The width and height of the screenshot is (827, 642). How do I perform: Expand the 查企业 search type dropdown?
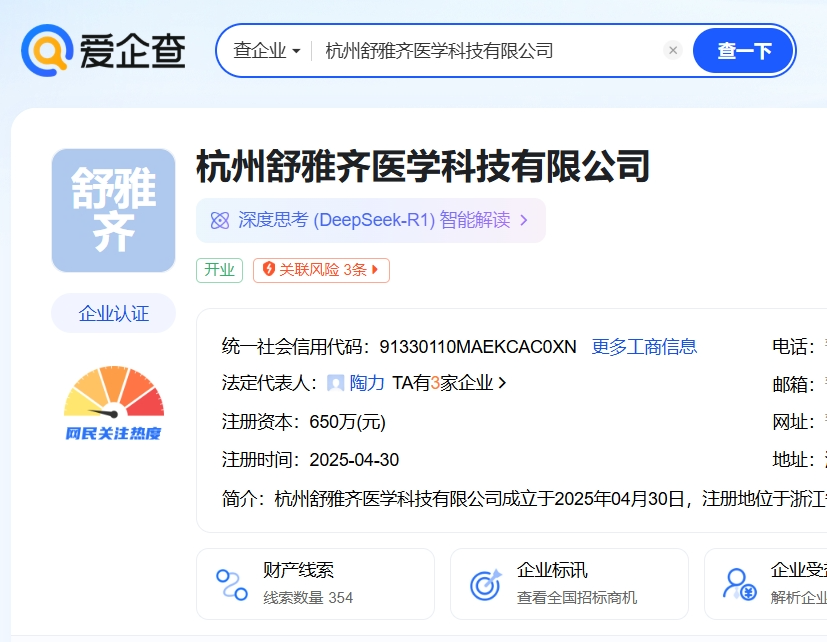tap(267, 51)
